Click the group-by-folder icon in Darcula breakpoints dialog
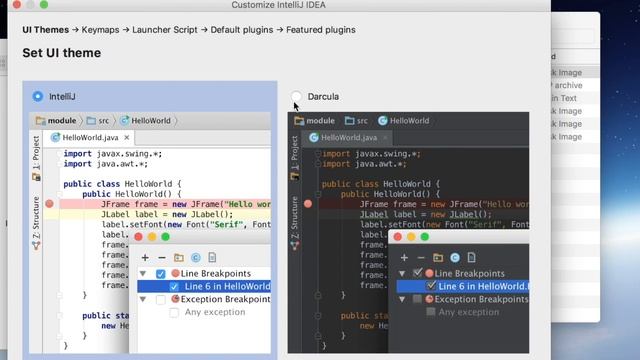 pos(438,258)
